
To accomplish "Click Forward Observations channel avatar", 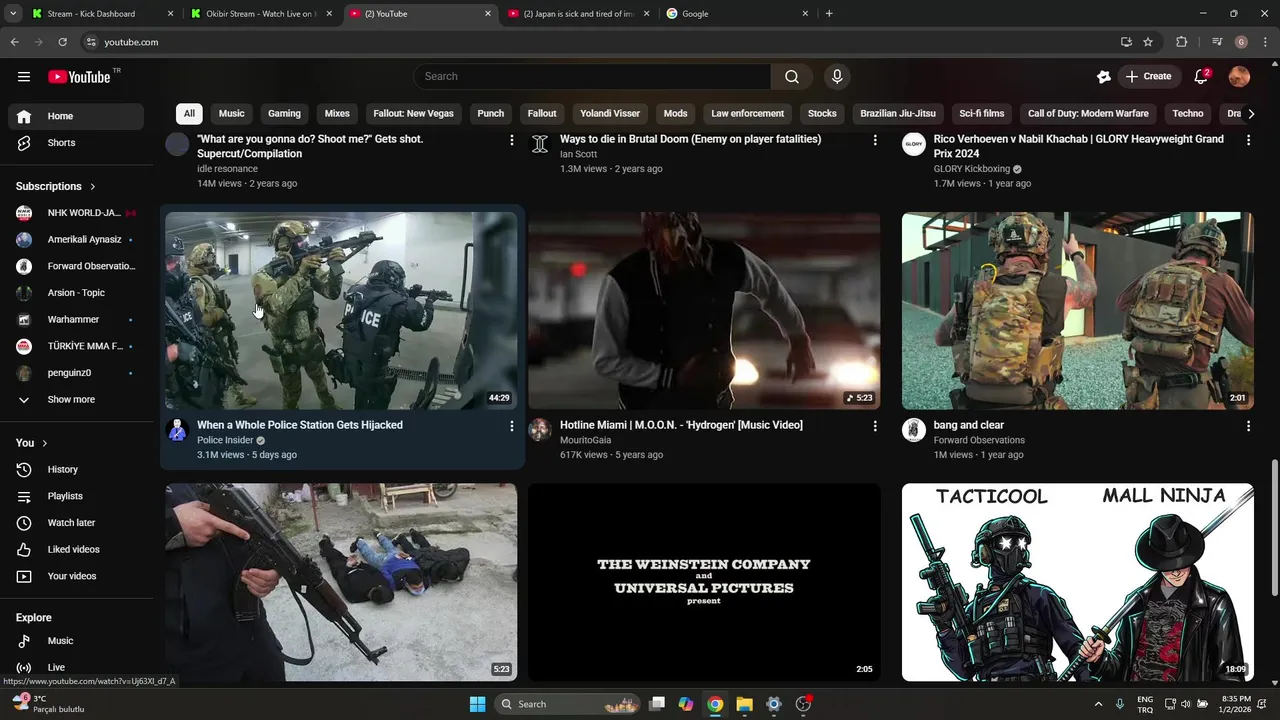I will click(914, 430).
